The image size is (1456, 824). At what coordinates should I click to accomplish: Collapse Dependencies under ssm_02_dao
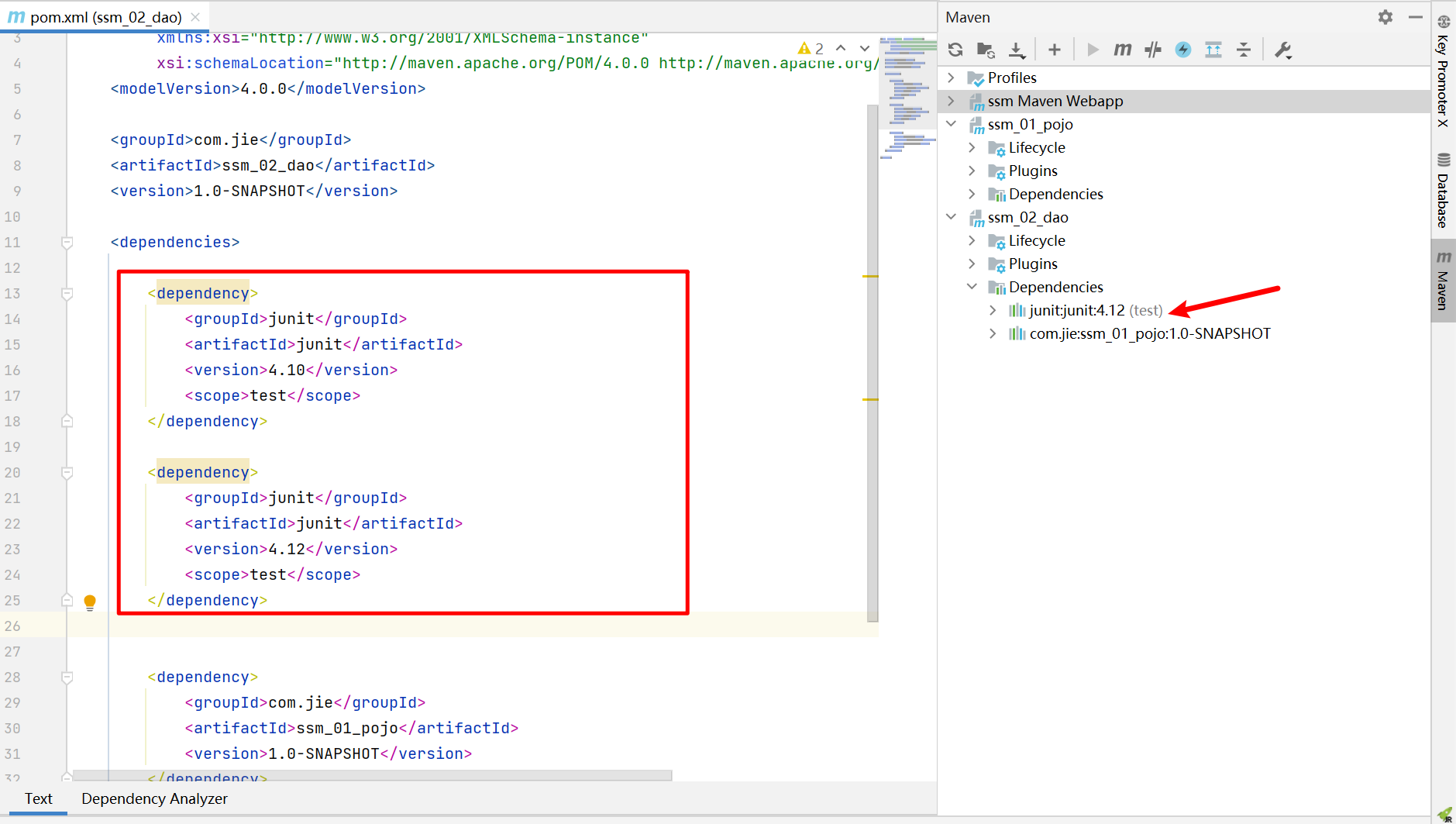[972, 287]
